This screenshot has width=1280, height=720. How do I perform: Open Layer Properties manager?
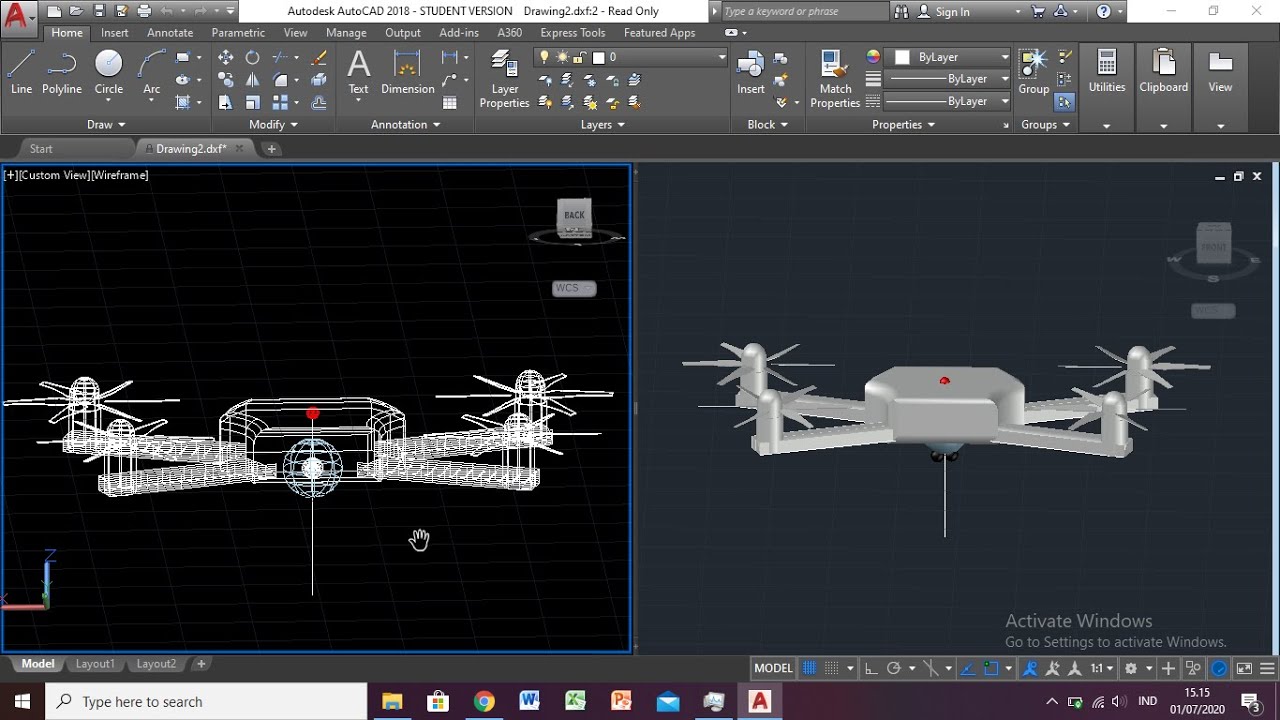click(x=505, y=80)
